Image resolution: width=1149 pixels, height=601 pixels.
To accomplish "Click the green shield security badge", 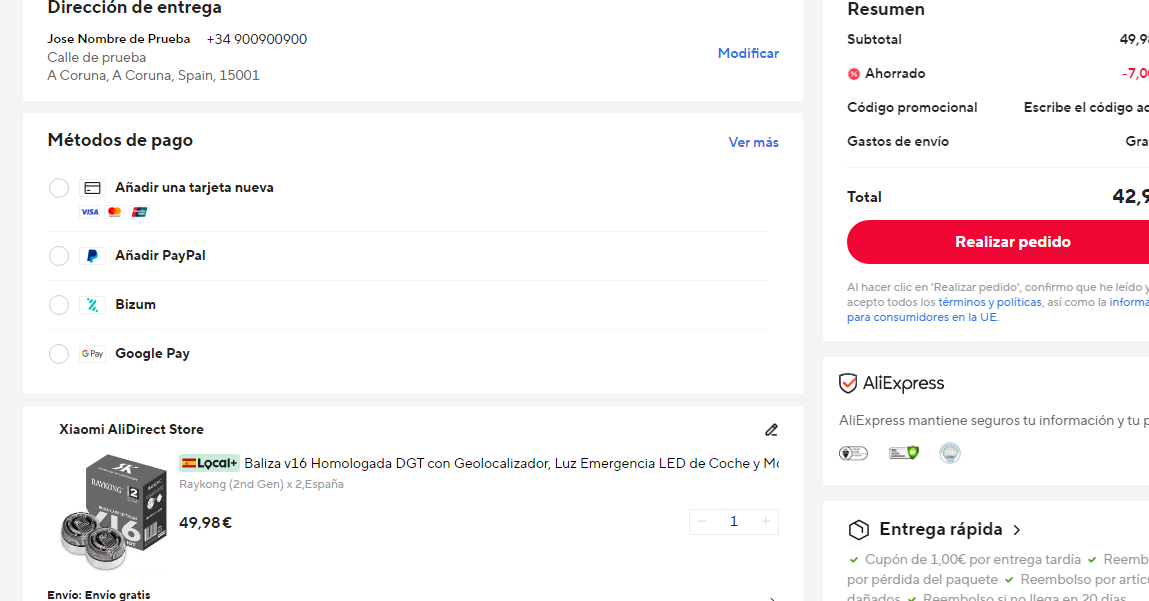I will (904, 453).
